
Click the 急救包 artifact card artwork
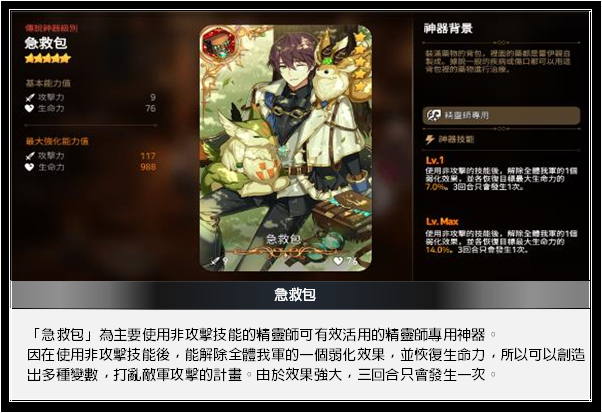(286, 148)
